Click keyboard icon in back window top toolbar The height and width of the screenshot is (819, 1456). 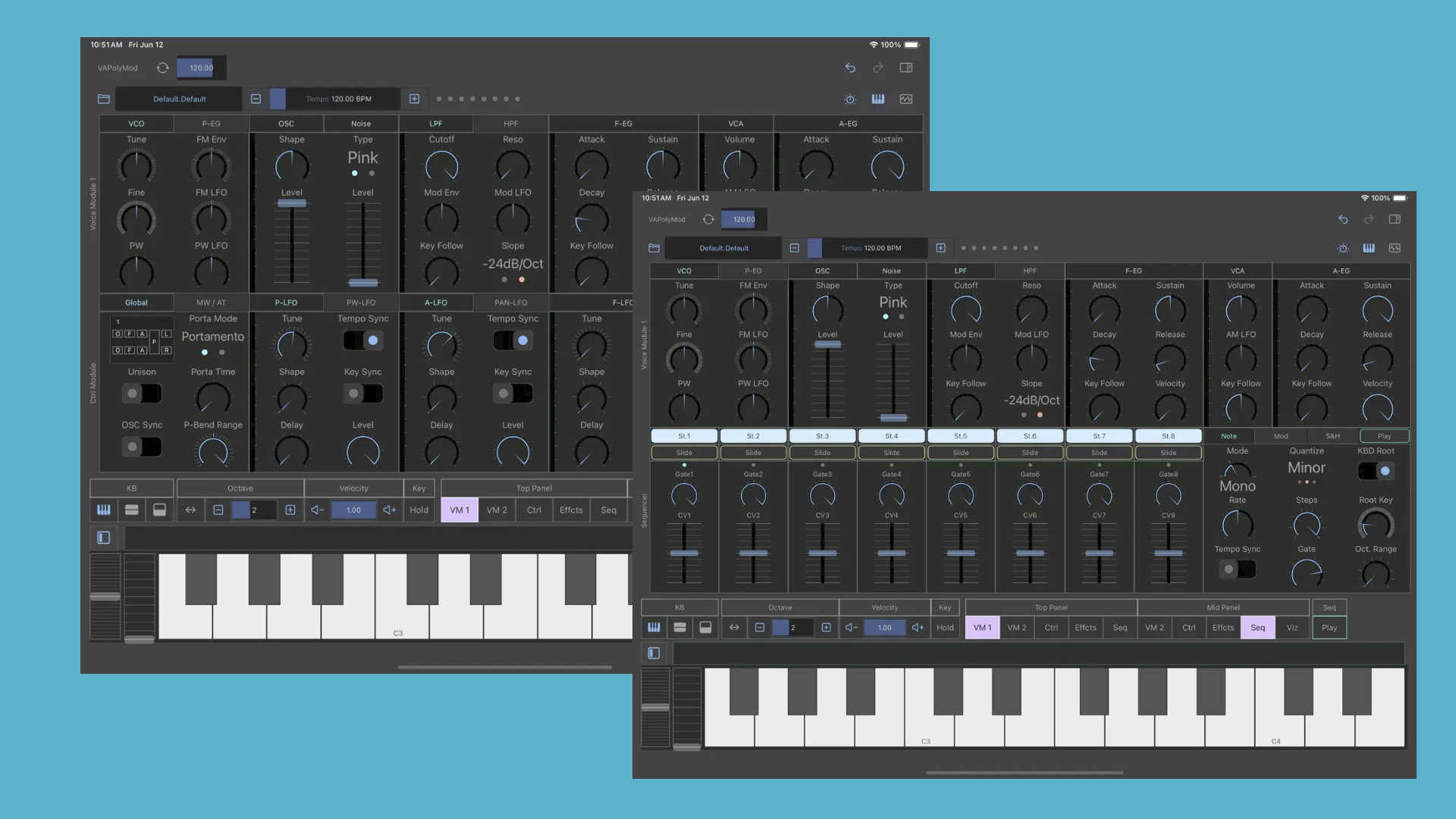[878, 99]
